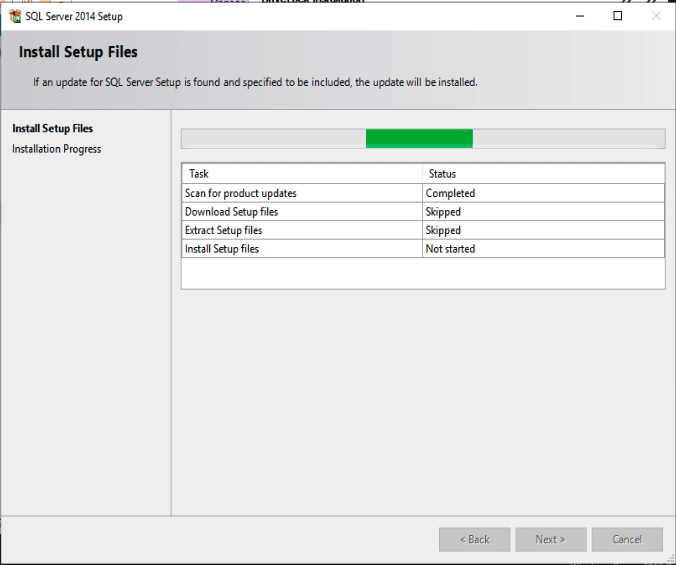Select the Scan for product updates row
Screen dimensions: 676x565
241,193
